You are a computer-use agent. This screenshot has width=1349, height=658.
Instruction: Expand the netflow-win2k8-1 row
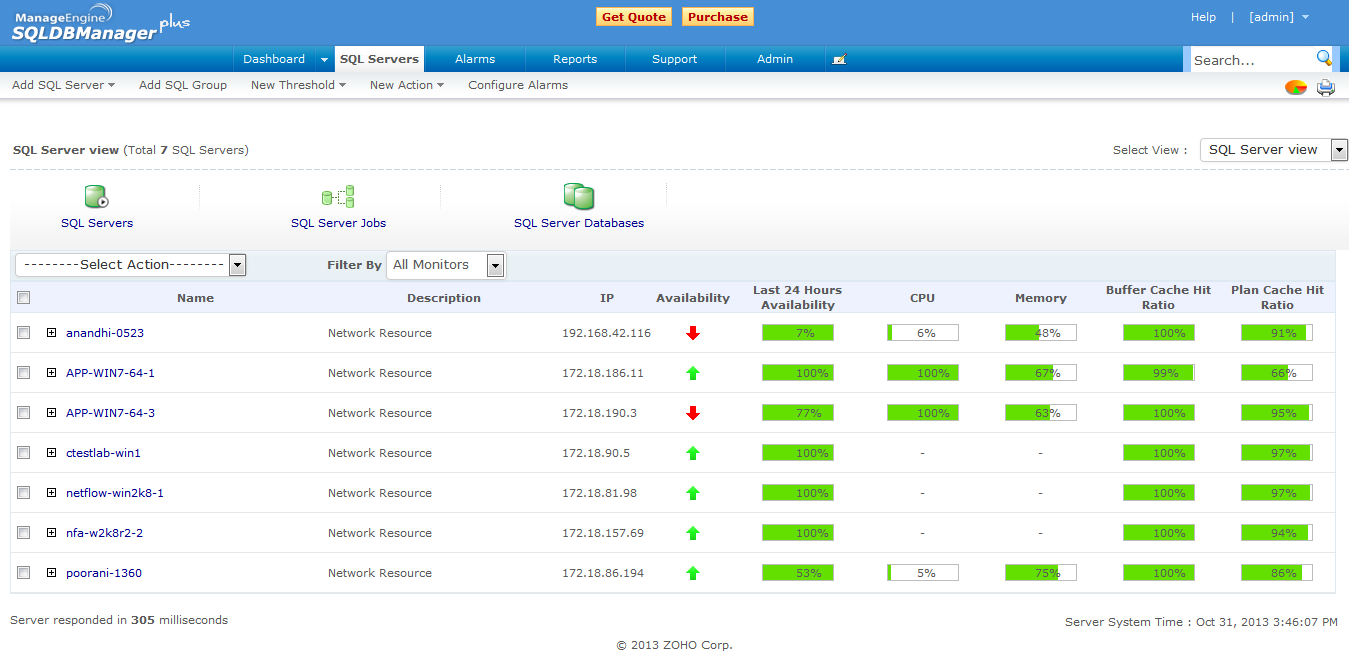click(52, 493)
